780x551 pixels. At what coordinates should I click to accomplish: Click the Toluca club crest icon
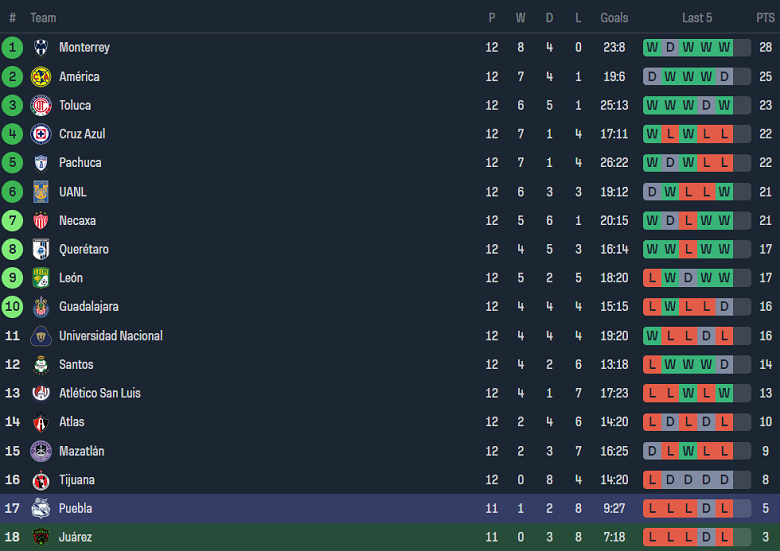point(41,105)
